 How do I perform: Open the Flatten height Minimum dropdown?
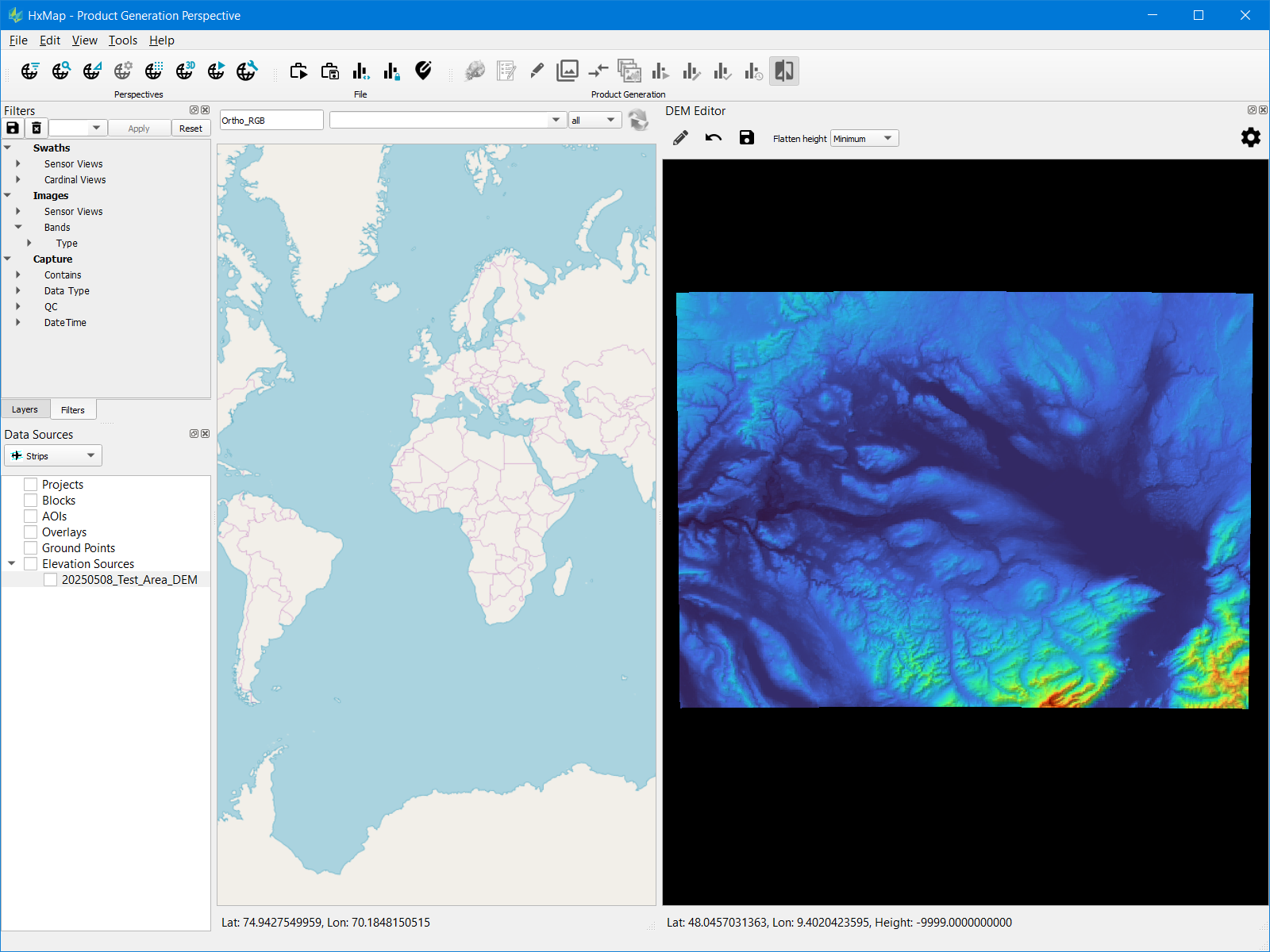(x=864, y=139)
